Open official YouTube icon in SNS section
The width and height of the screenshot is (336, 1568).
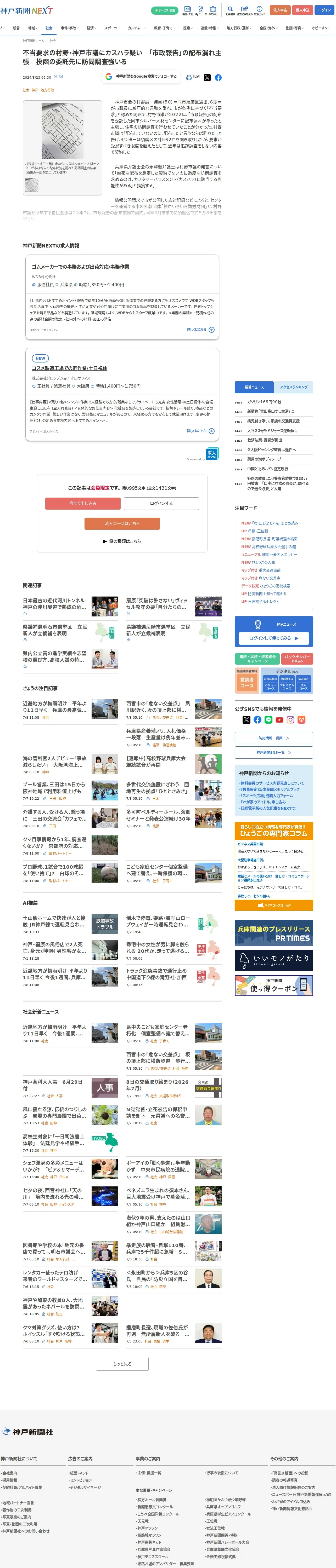tap(279, 719)
